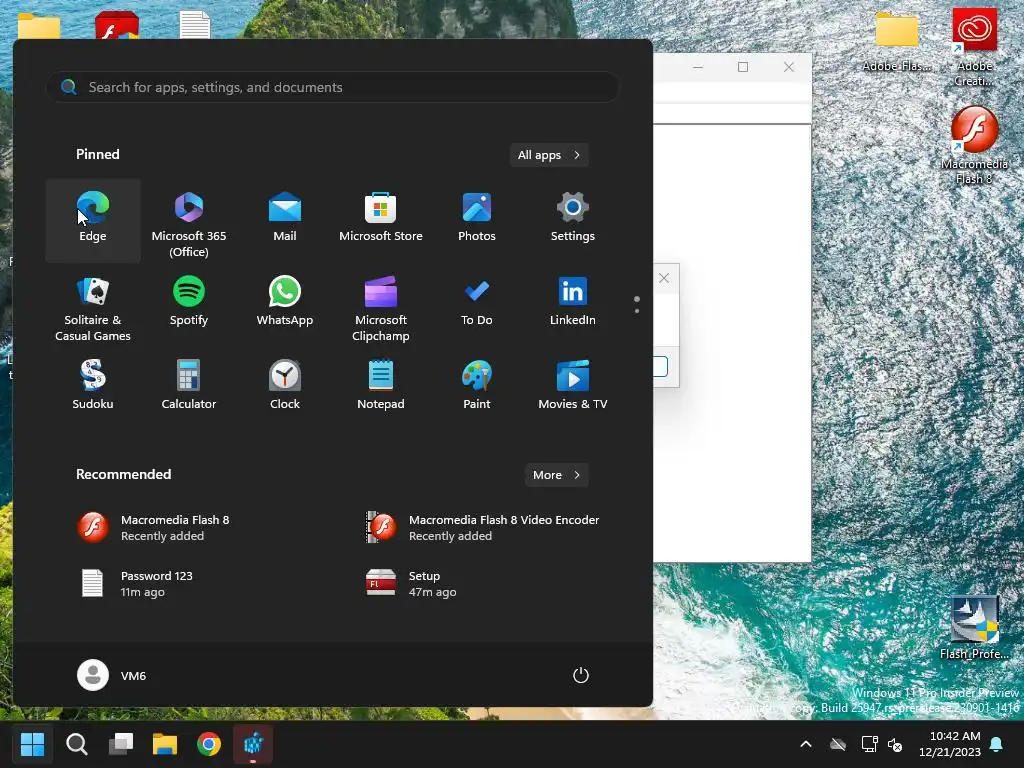Open the Clock app
The height and width of the screenshot is (768, 1024).
tap(285, 387)
